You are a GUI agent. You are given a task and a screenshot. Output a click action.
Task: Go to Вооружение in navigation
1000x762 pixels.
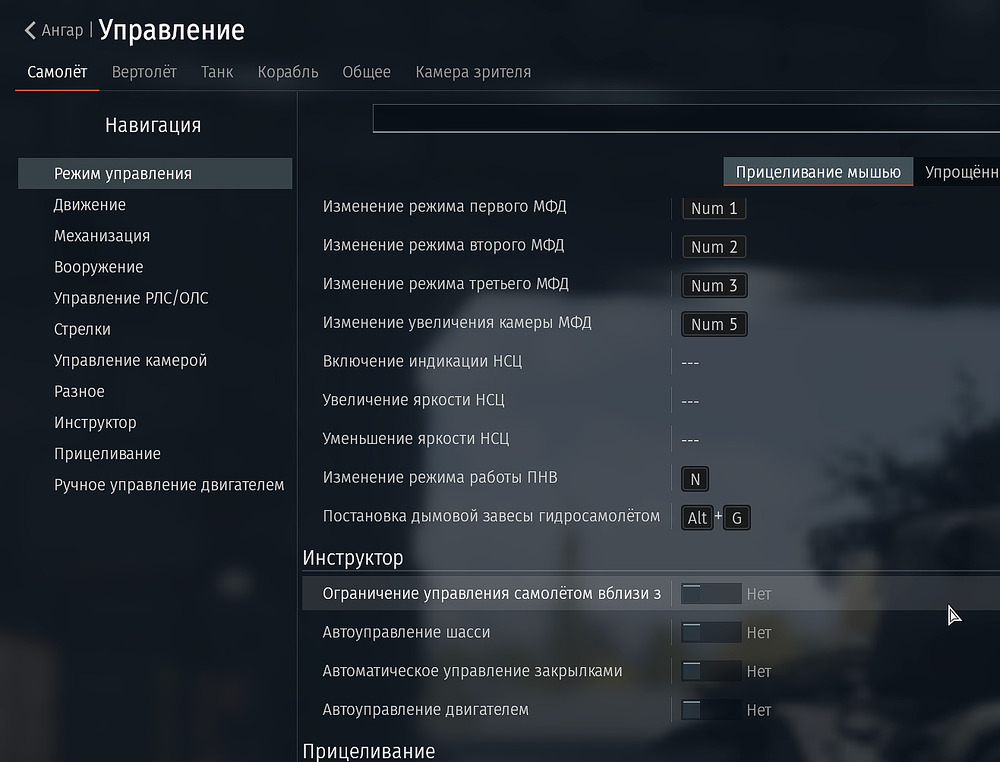[x=98, y=267]
